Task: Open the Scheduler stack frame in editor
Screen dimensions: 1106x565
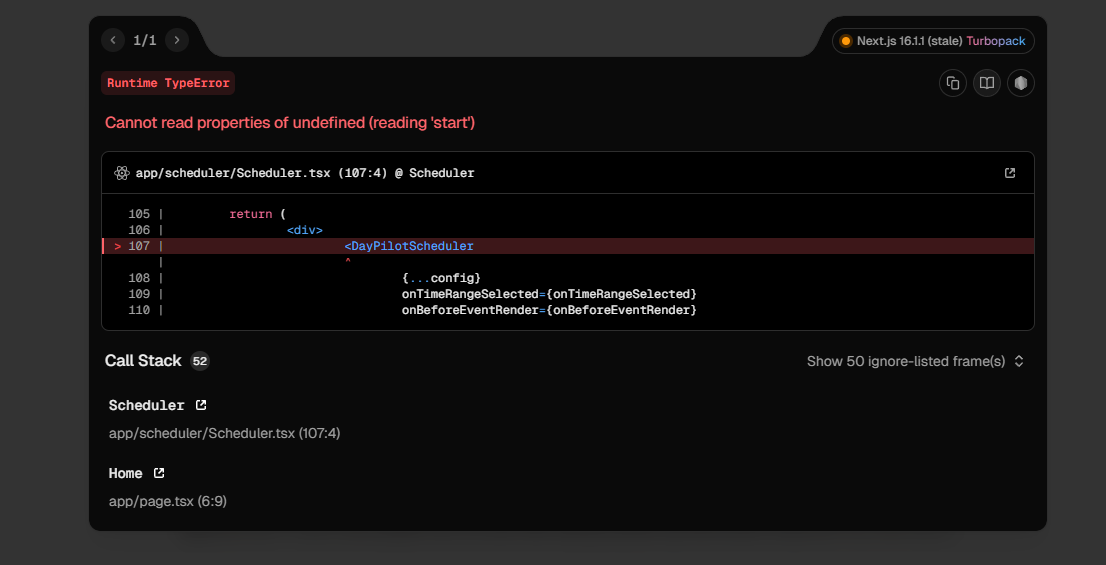Action: click(201, 405)
